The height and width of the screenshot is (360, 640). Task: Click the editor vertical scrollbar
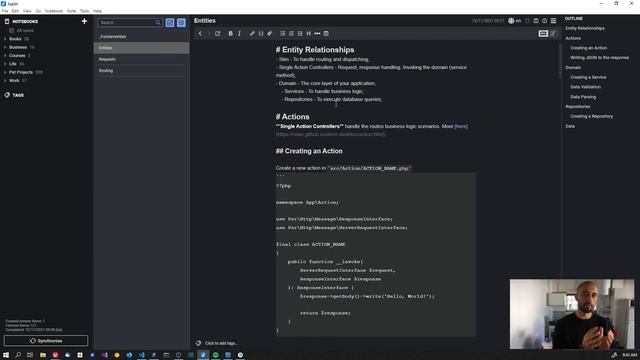pyautogui.click(x=560, y=61)
